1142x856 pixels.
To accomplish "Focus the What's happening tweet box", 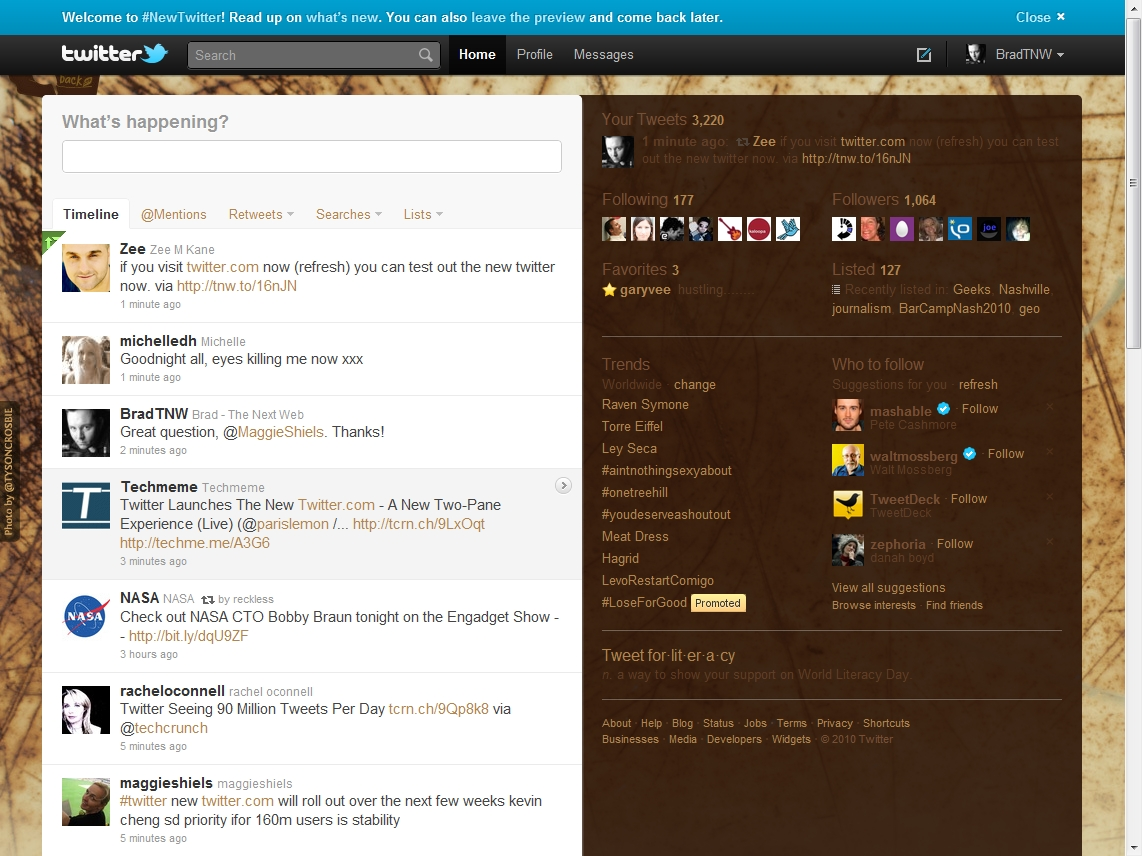I will [312, 157].
